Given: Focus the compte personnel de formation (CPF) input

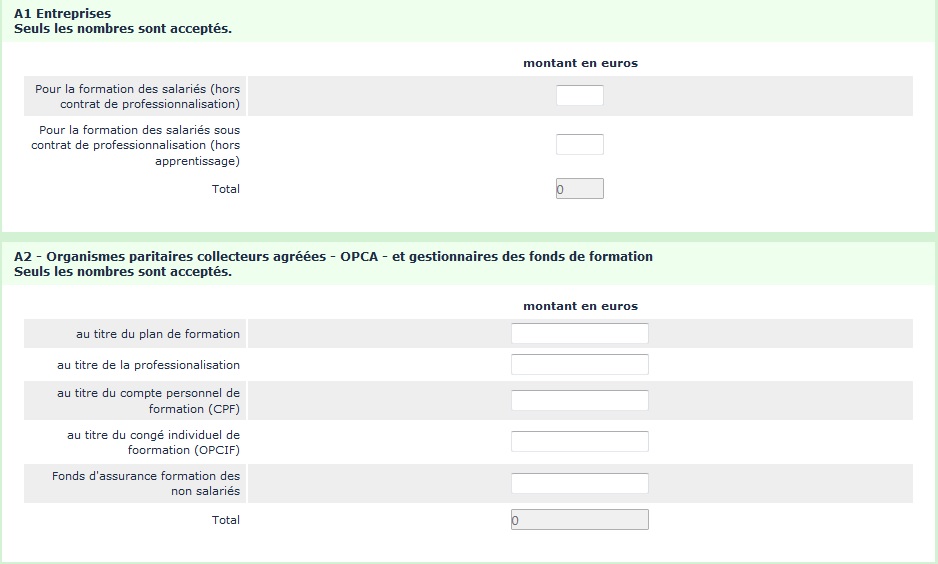Looking at the screenshot, I should 579,400.
